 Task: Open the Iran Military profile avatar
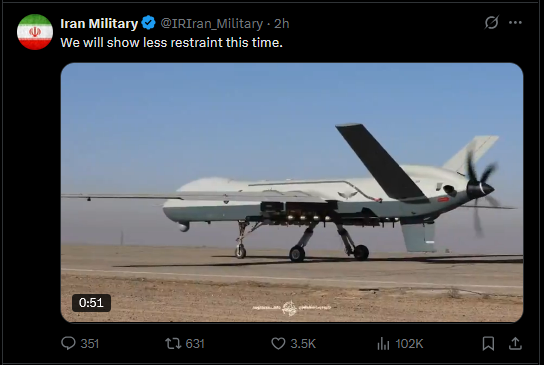coord(35,32)
